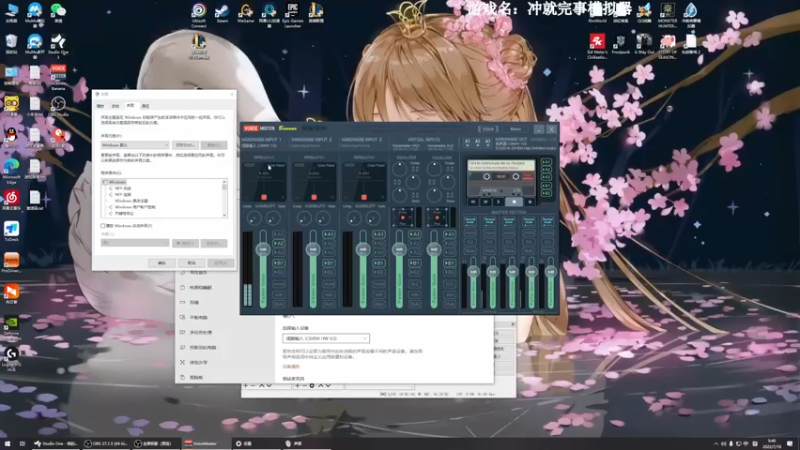Click Save As button in Sound dialog

185,145
